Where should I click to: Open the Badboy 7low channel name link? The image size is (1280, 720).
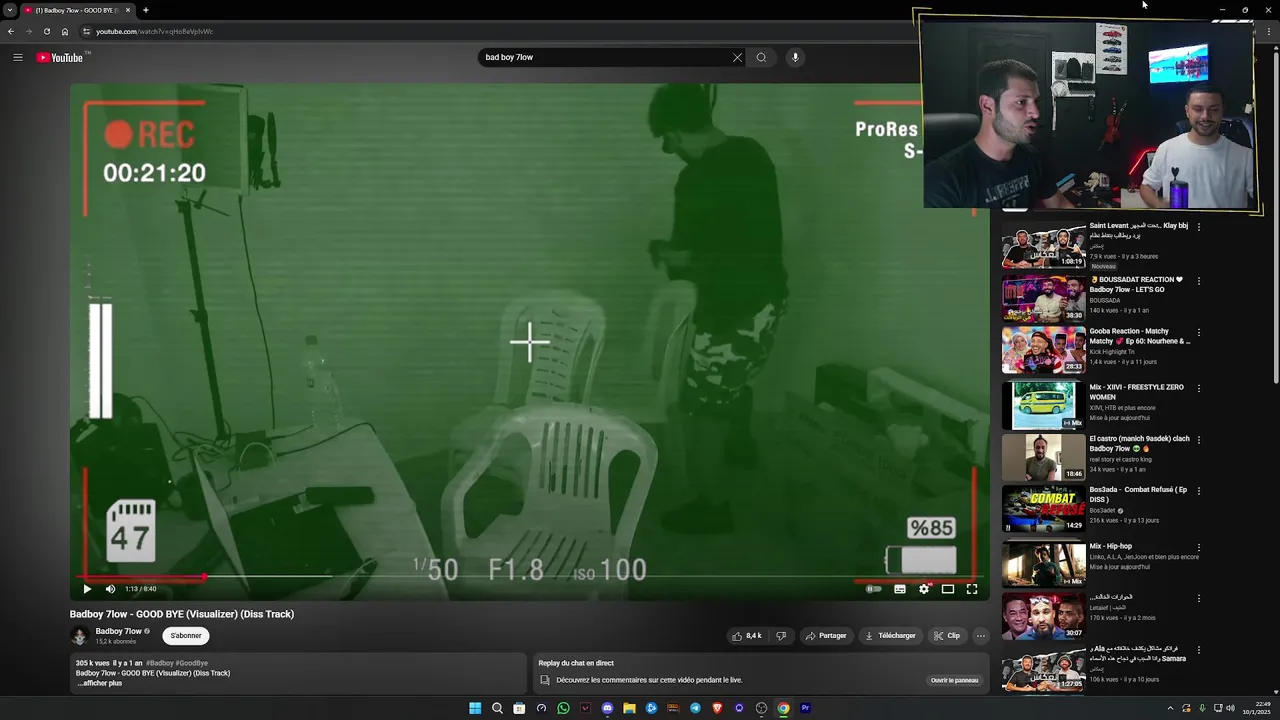click(118, 631)
